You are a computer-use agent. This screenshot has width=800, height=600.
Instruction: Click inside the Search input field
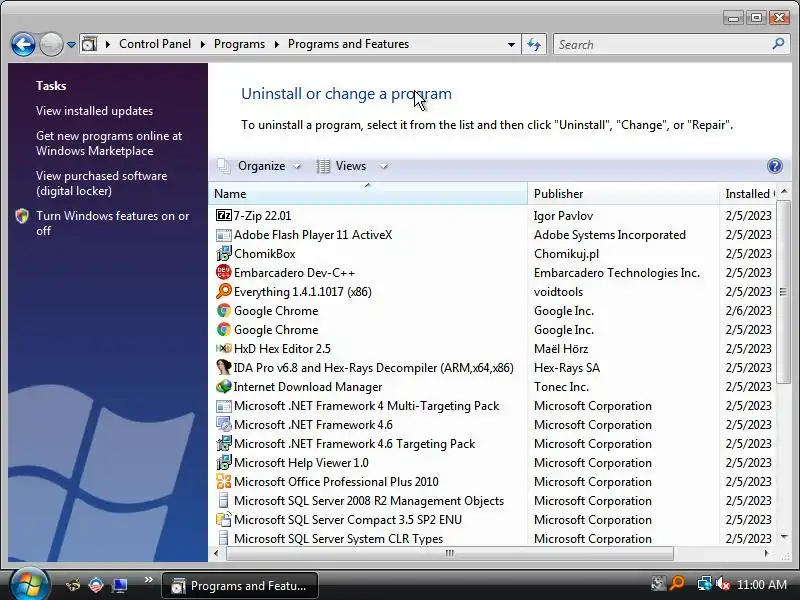click(663, 44)
